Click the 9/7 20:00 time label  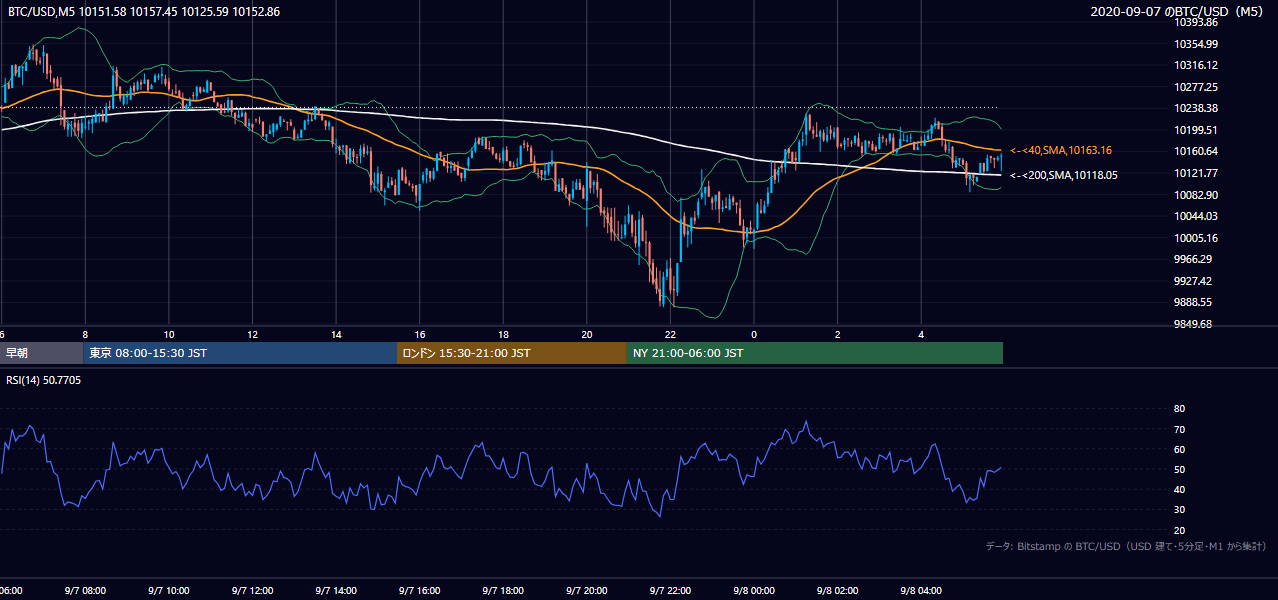tap(587, 591)
